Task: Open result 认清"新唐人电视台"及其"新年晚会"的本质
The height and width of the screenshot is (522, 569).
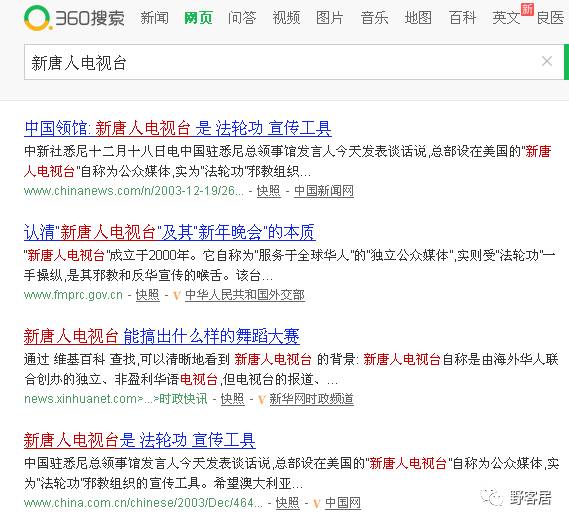Action: pyautogui.click(x=169, y=232)
